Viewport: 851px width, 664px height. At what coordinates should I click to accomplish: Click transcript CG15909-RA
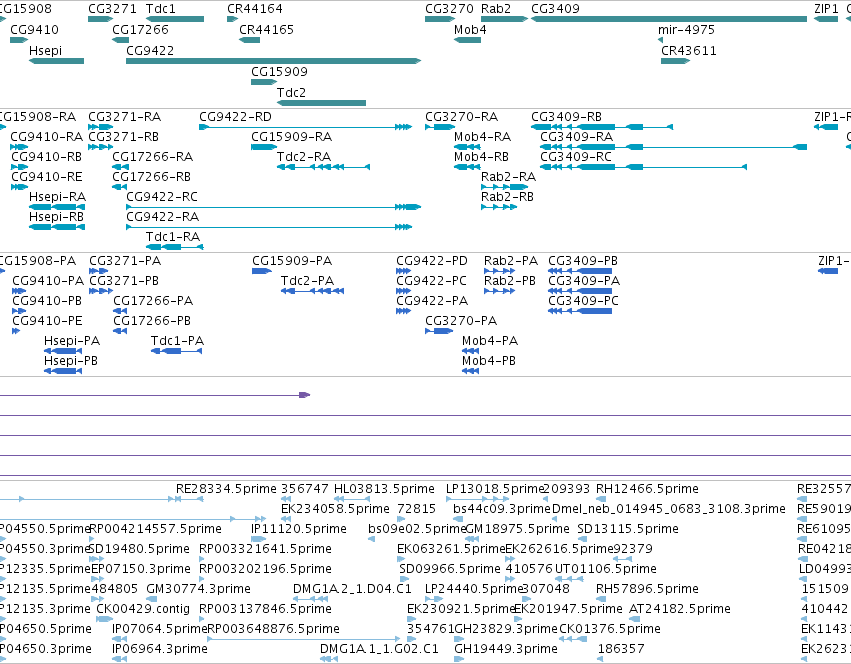(x=291, y=137)
